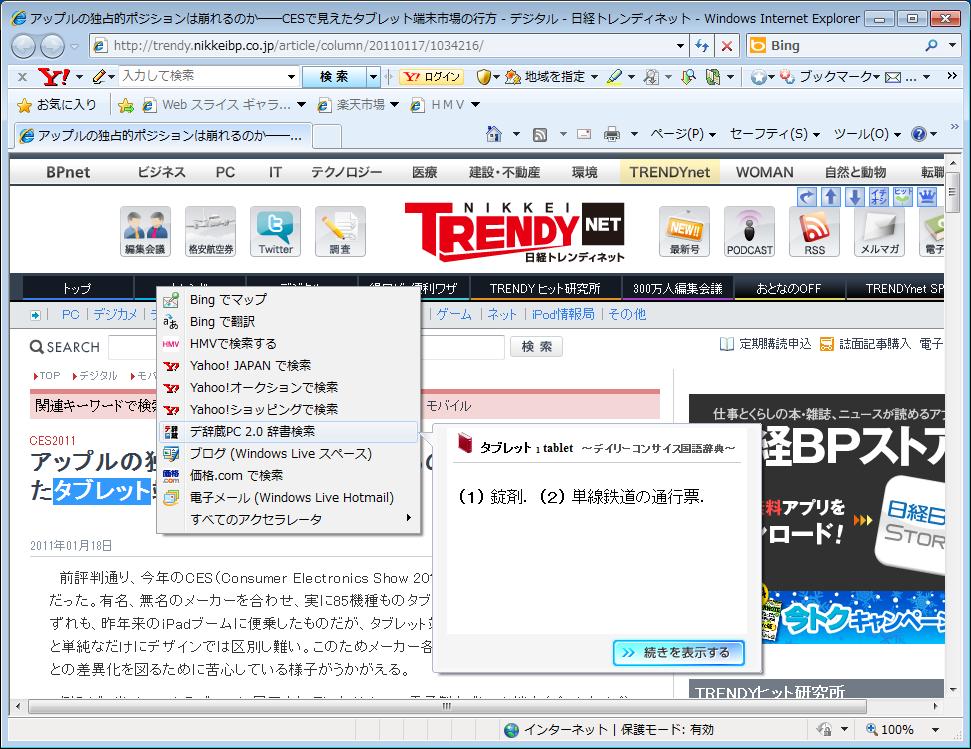
Task: Stop loading with the red X icon
Action: (x=727, y=46)
